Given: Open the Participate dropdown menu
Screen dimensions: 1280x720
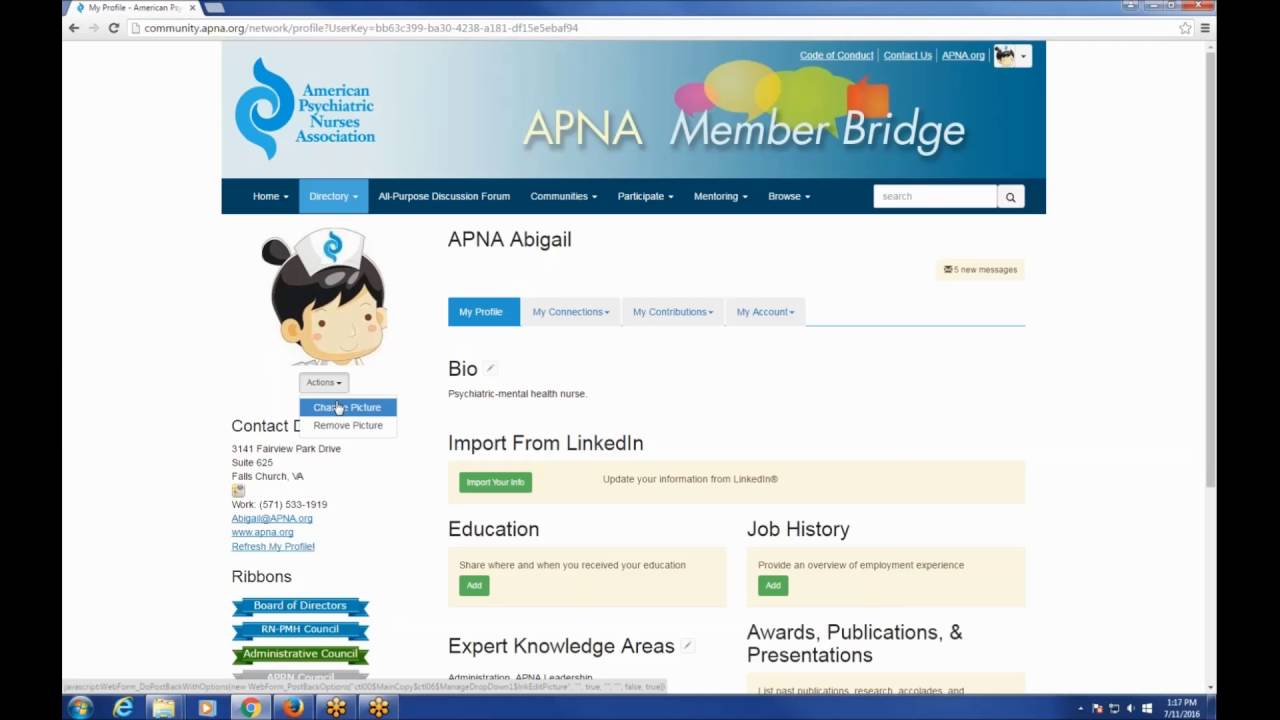Looking at the screenshot, I should 645,197.
